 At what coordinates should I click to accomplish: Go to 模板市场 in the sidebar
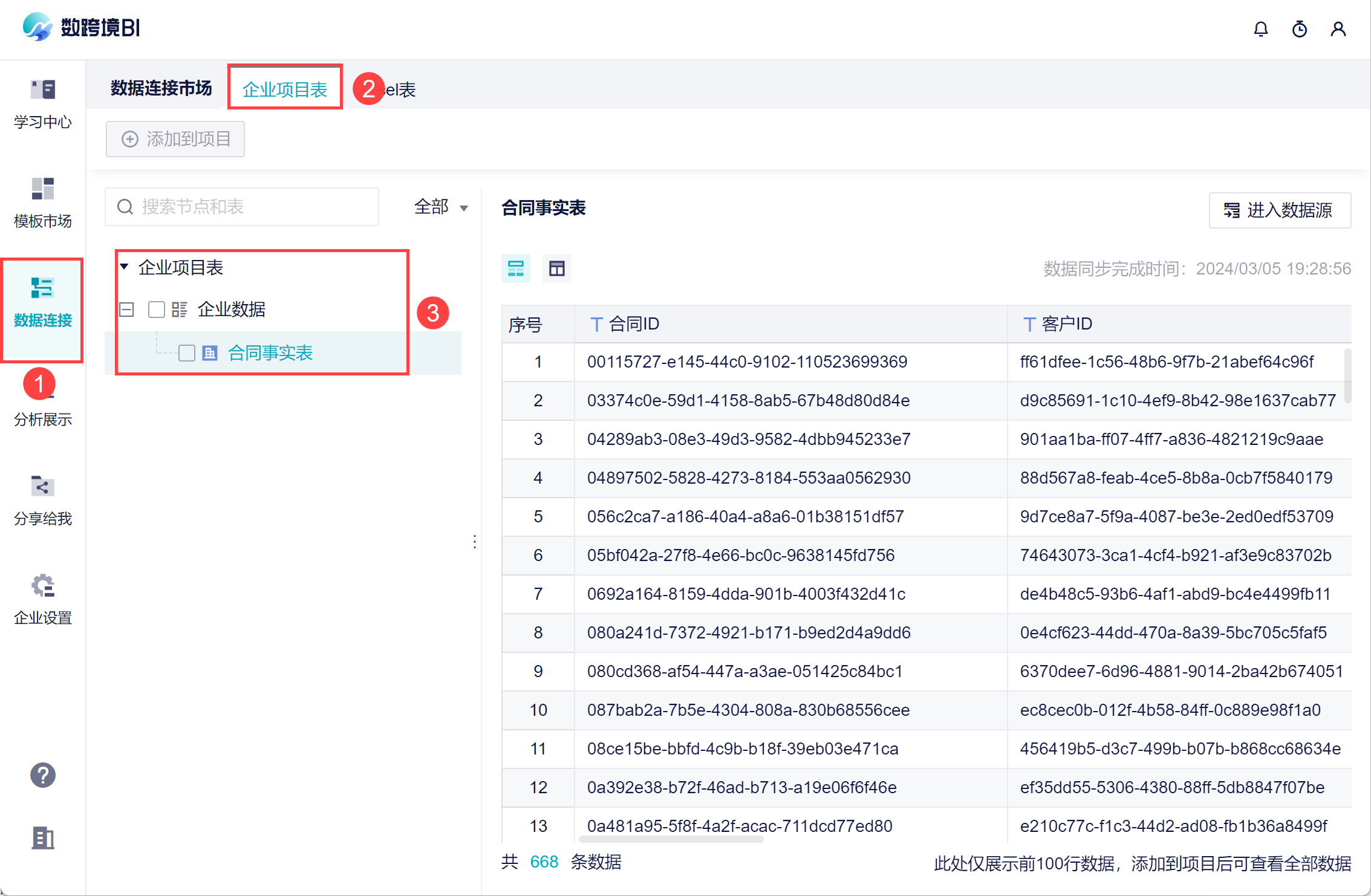point(42,203)
